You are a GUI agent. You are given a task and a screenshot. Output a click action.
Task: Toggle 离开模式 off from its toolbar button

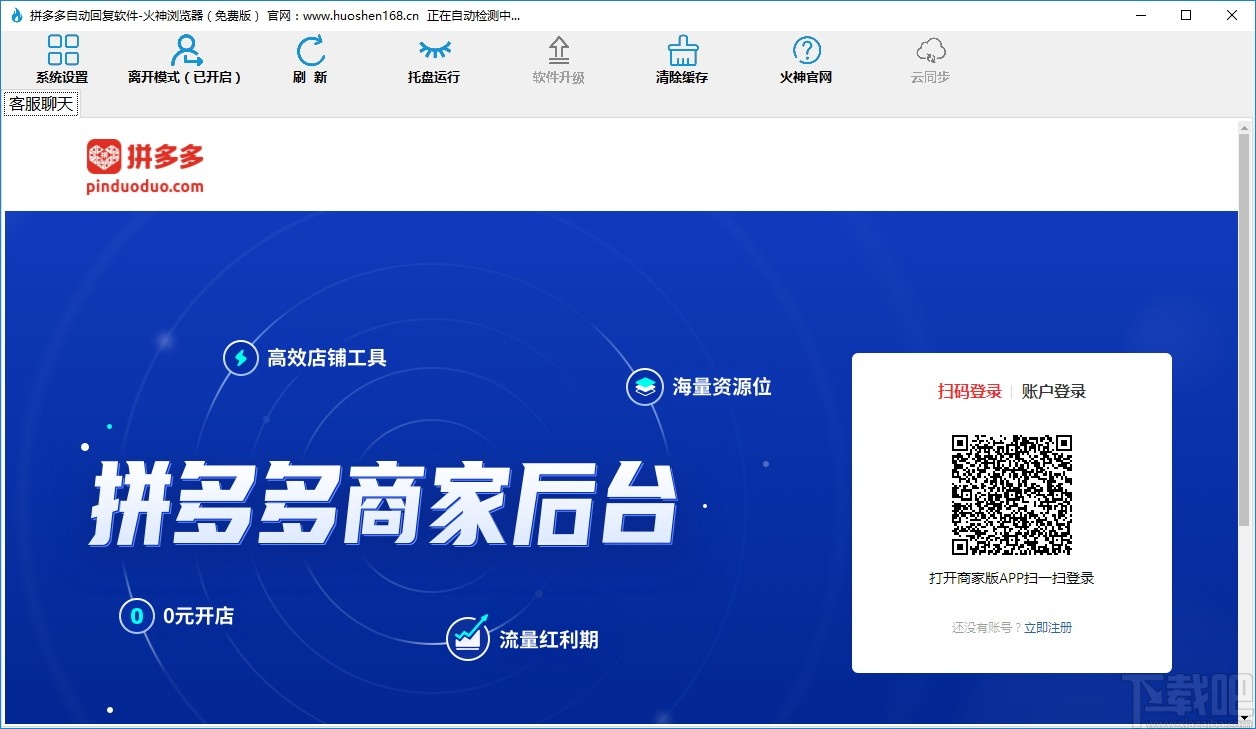(x=184, y=58)
